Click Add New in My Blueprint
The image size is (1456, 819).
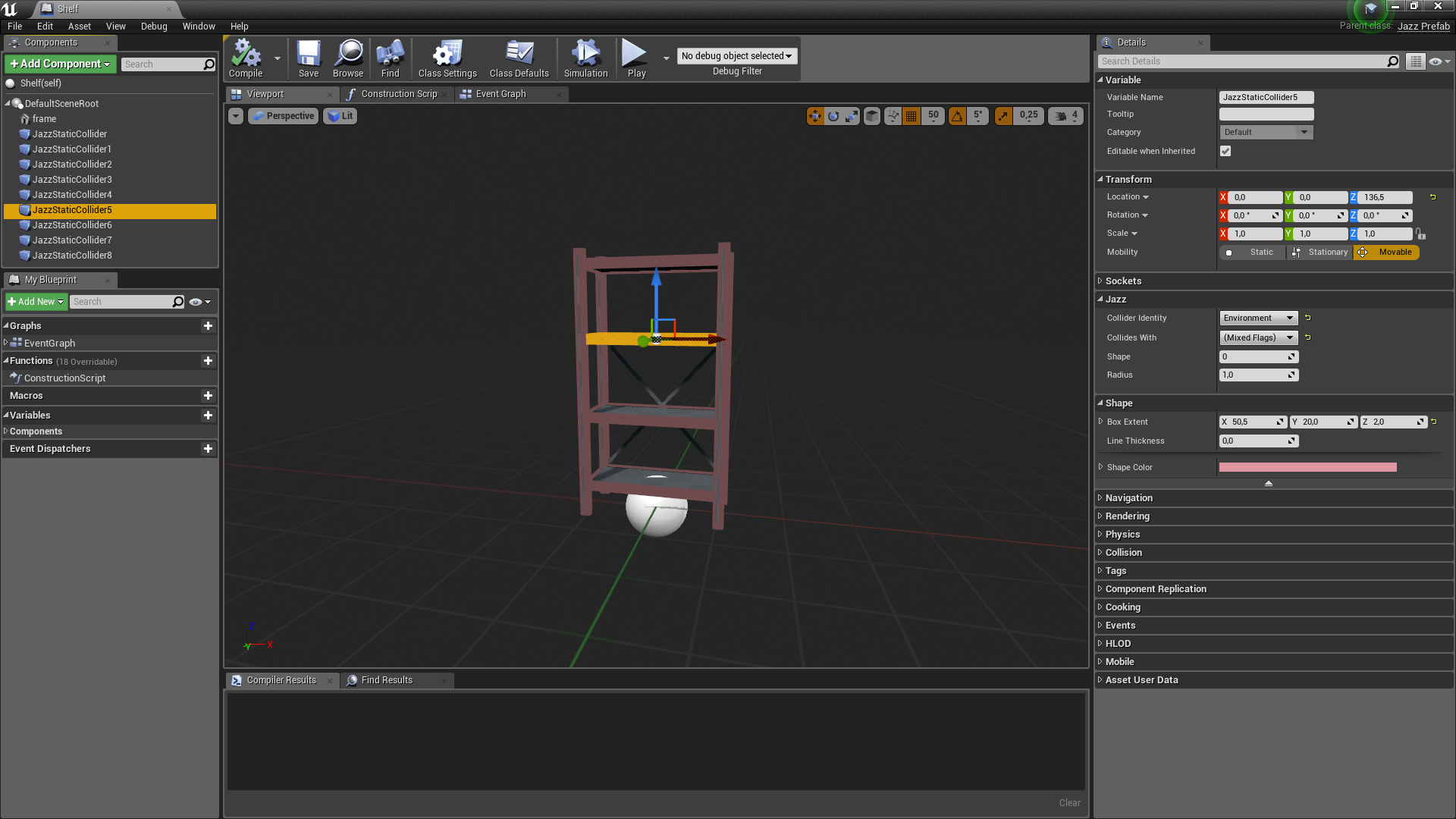click(x=36, y=302)
